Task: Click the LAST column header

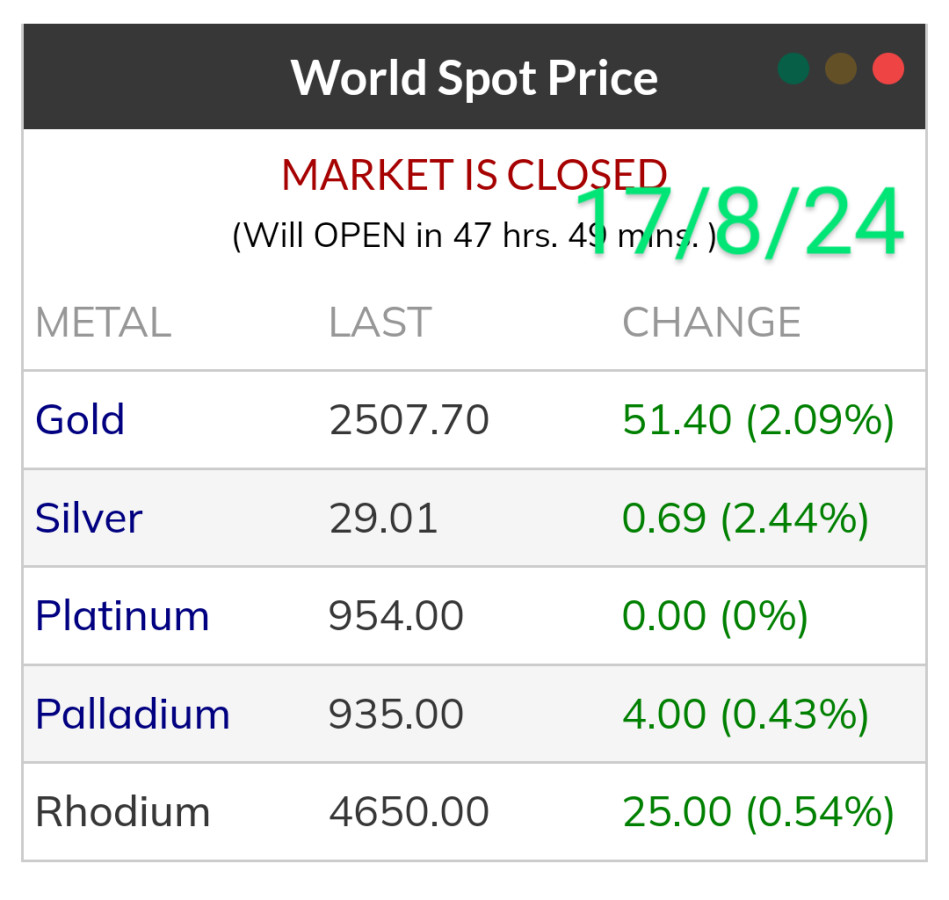Action: tap(380, 323)
